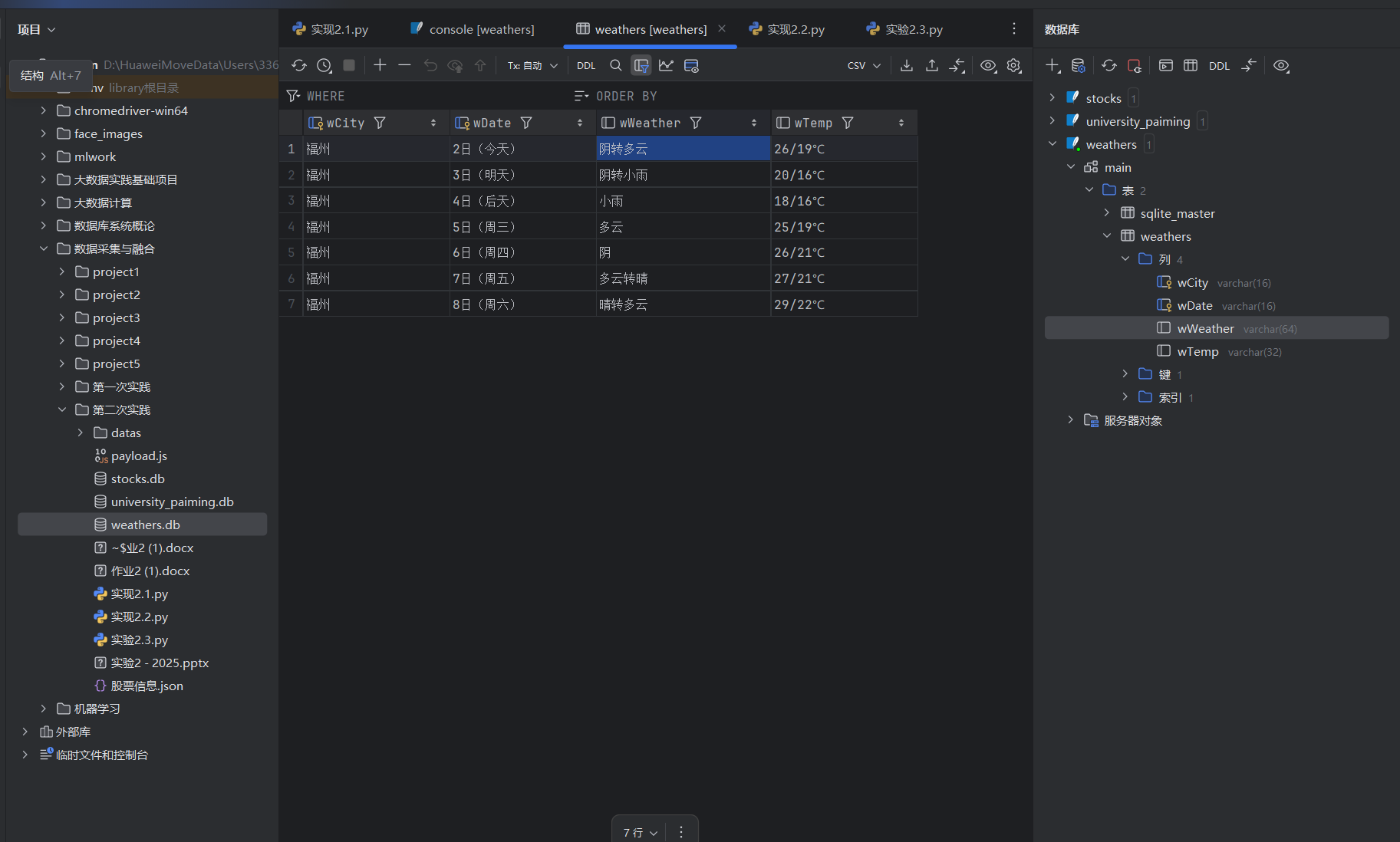Add a new row with the plus icon
Viewport: 1400px width, 842px height.
(380, 65)
